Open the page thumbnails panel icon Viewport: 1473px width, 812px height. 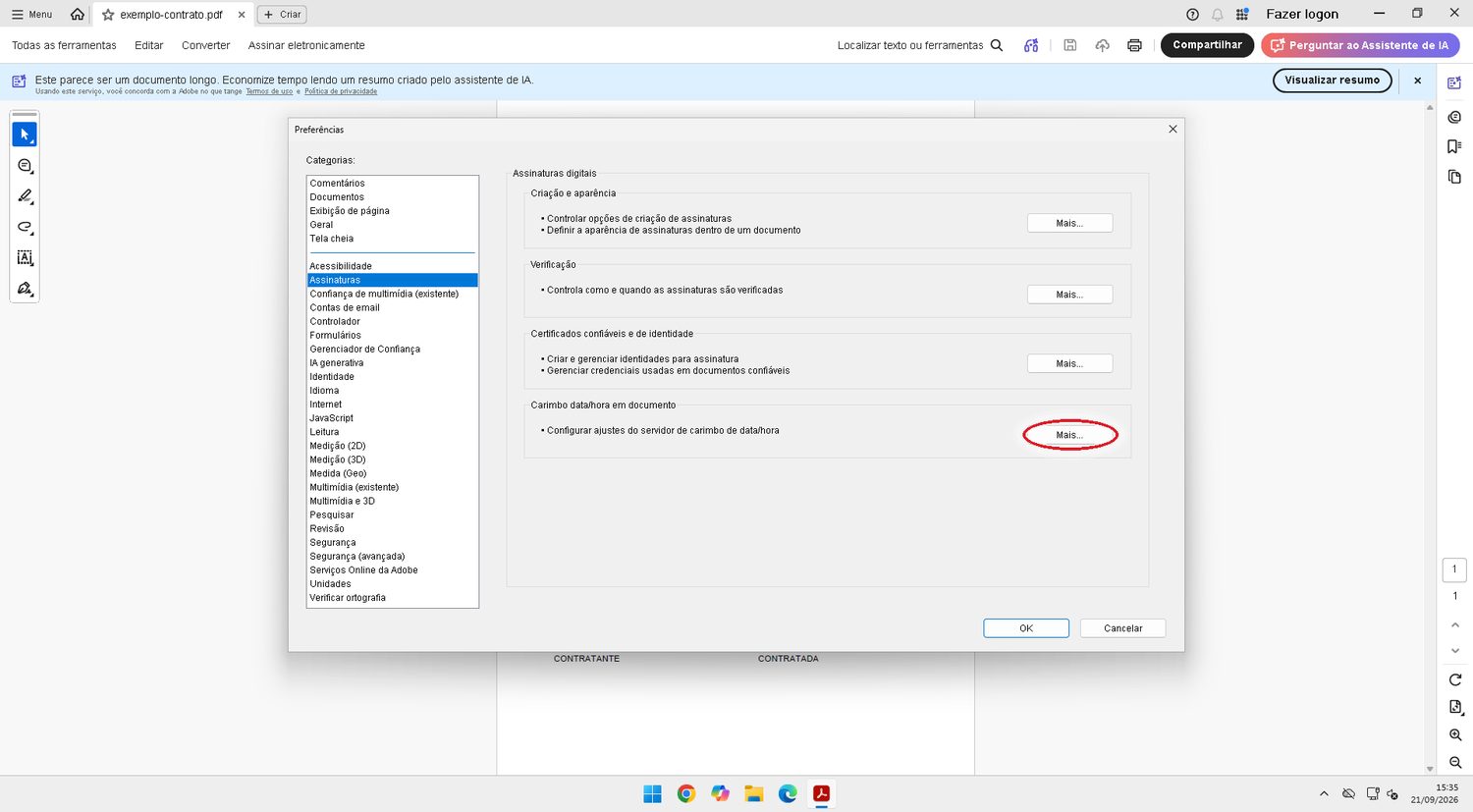pos(1454,177)
